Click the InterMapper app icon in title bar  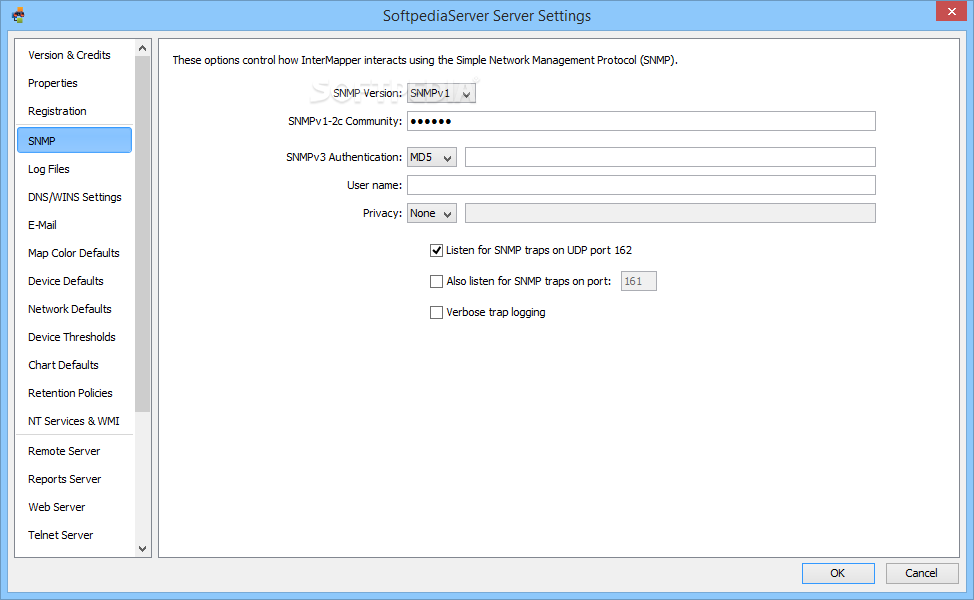coord(18,15)
